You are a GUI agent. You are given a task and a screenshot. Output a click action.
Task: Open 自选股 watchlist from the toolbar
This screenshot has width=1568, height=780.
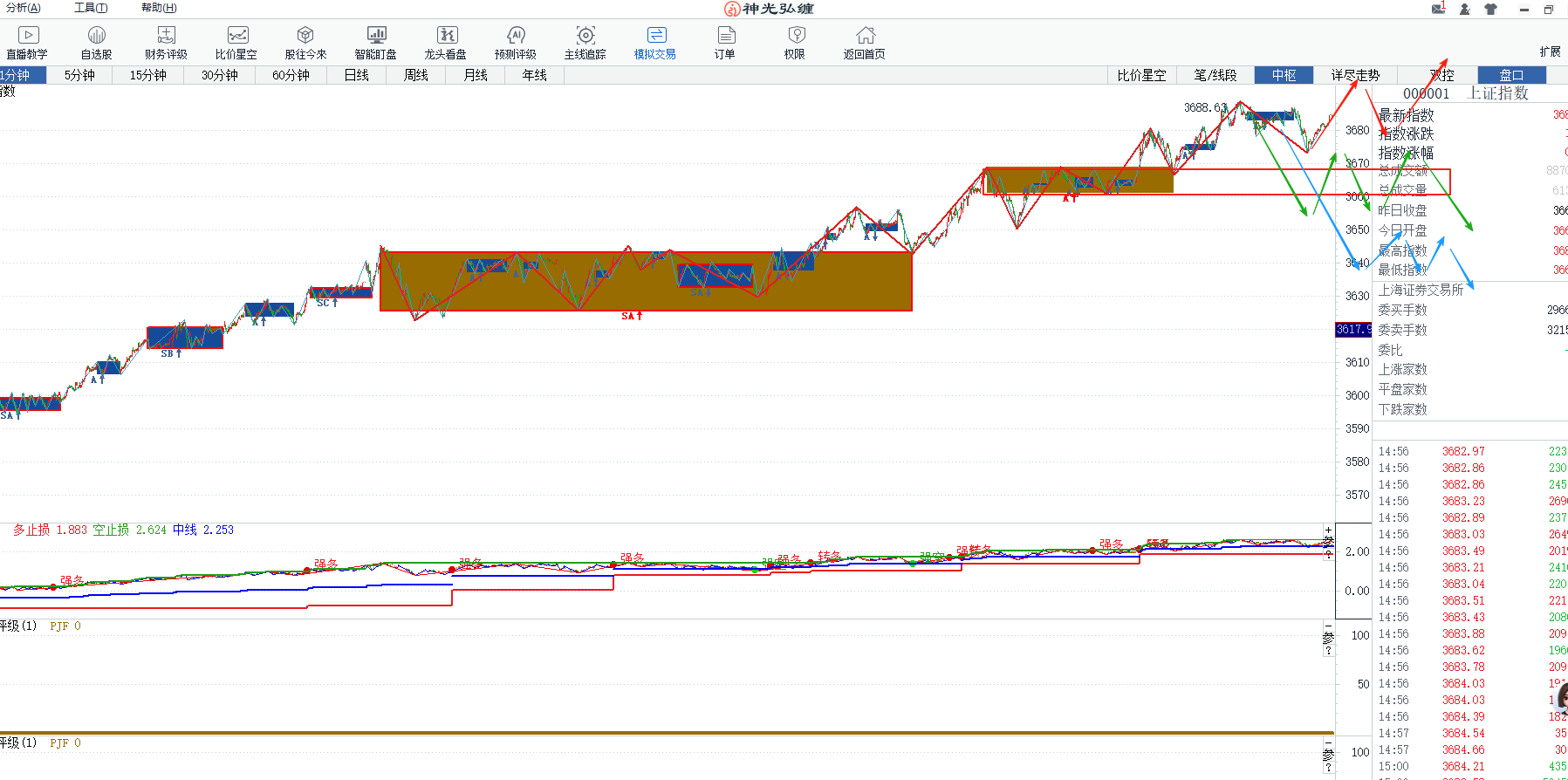tap(96, 42)
